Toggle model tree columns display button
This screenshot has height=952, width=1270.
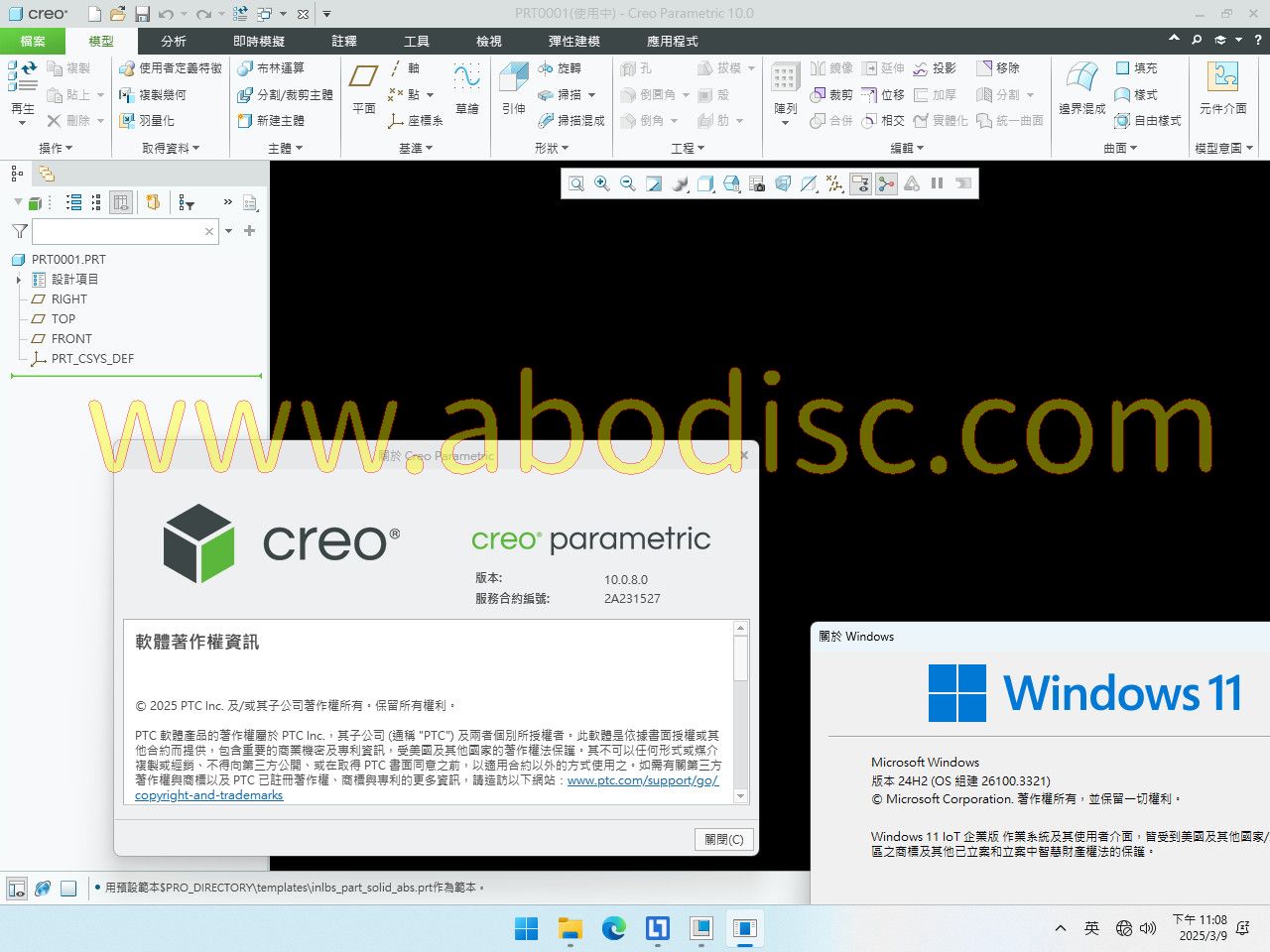point(121,202)
